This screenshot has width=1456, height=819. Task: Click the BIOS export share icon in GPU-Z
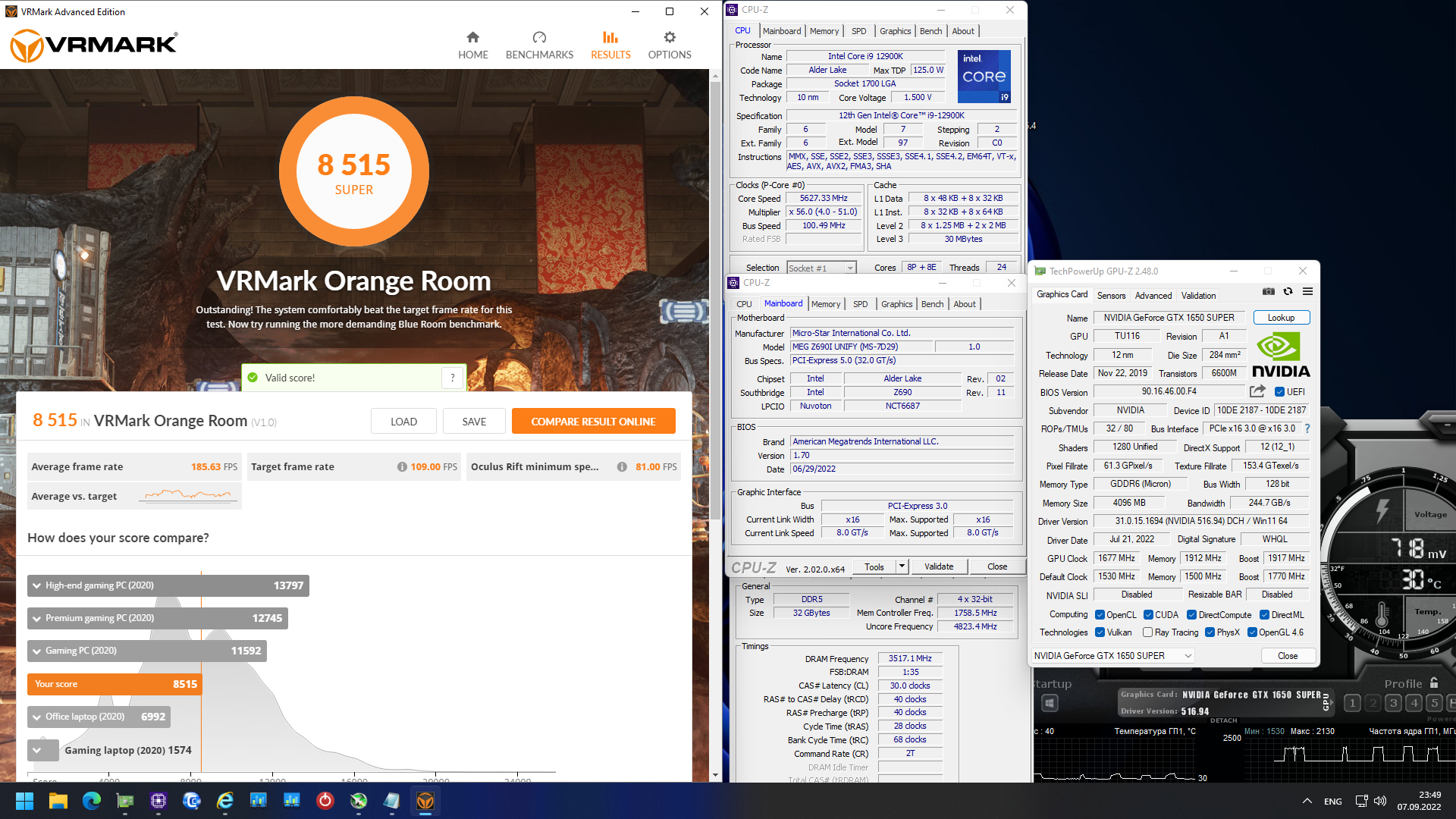[1257, 391]
